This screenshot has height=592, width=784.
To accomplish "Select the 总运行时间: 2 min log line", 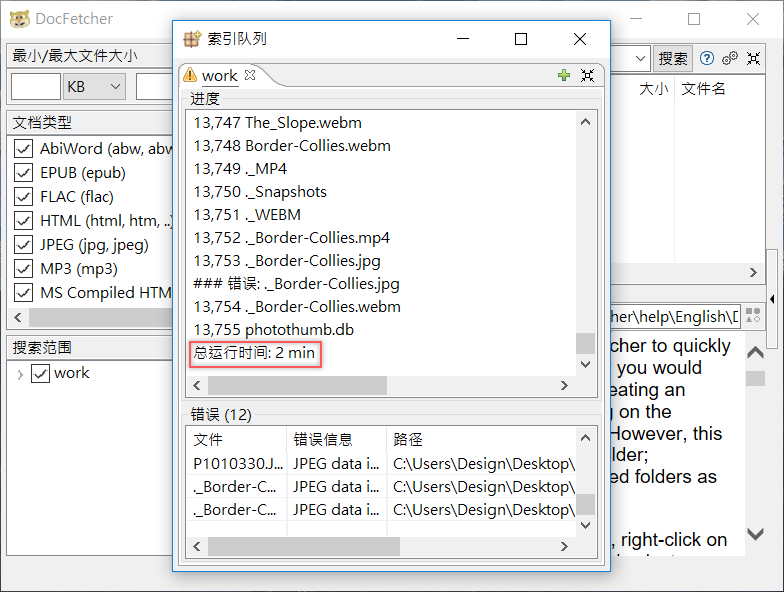I will coord(254,352).
